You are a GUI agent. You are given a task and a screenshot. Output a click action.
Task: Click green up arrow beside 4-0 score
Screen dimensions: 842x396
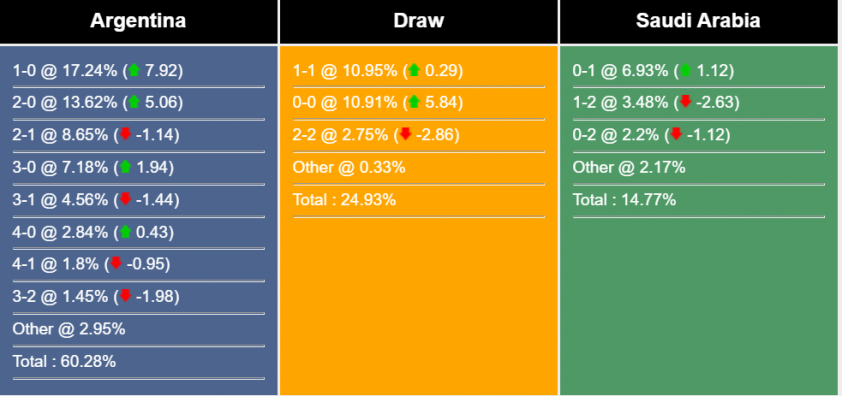125,232
